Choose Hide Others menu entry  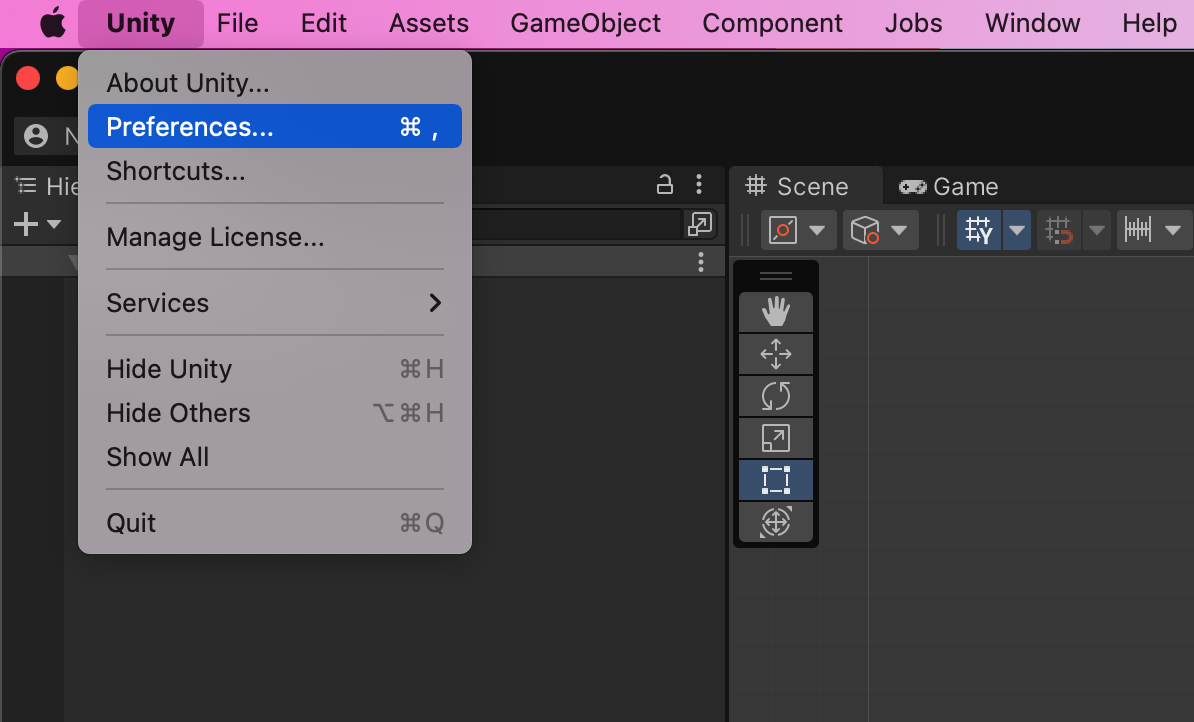(275, 413)
